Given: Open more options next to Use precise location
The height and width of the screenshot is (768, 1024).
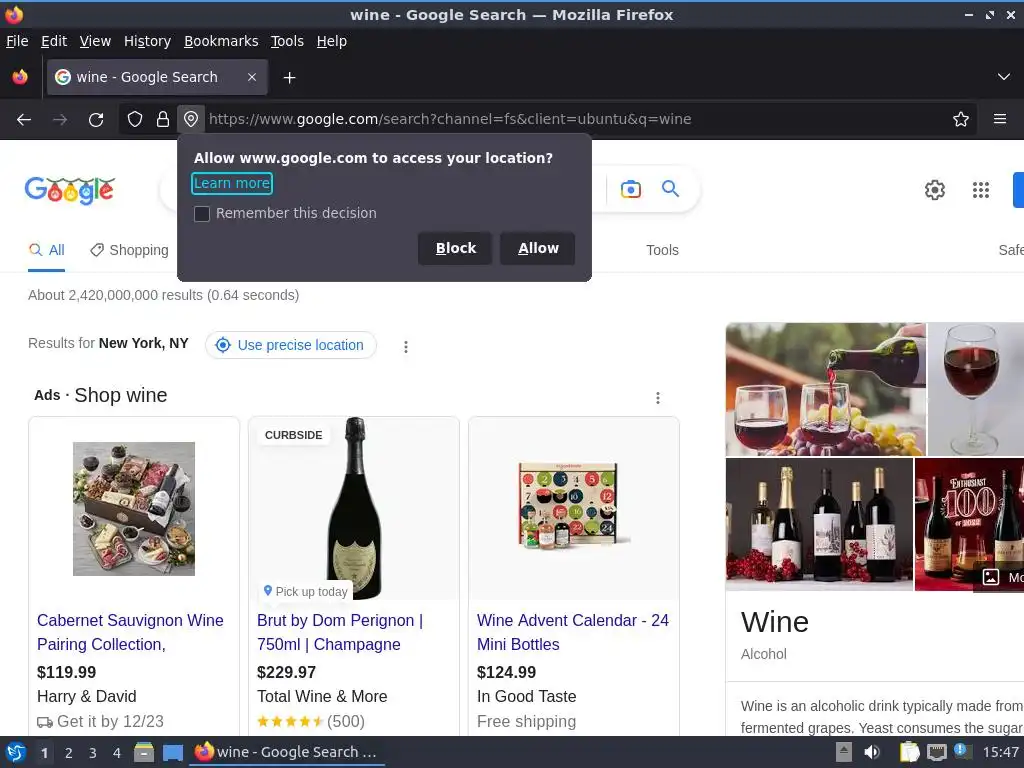Looking at the screenshot, I should click(x=406, y=347).
